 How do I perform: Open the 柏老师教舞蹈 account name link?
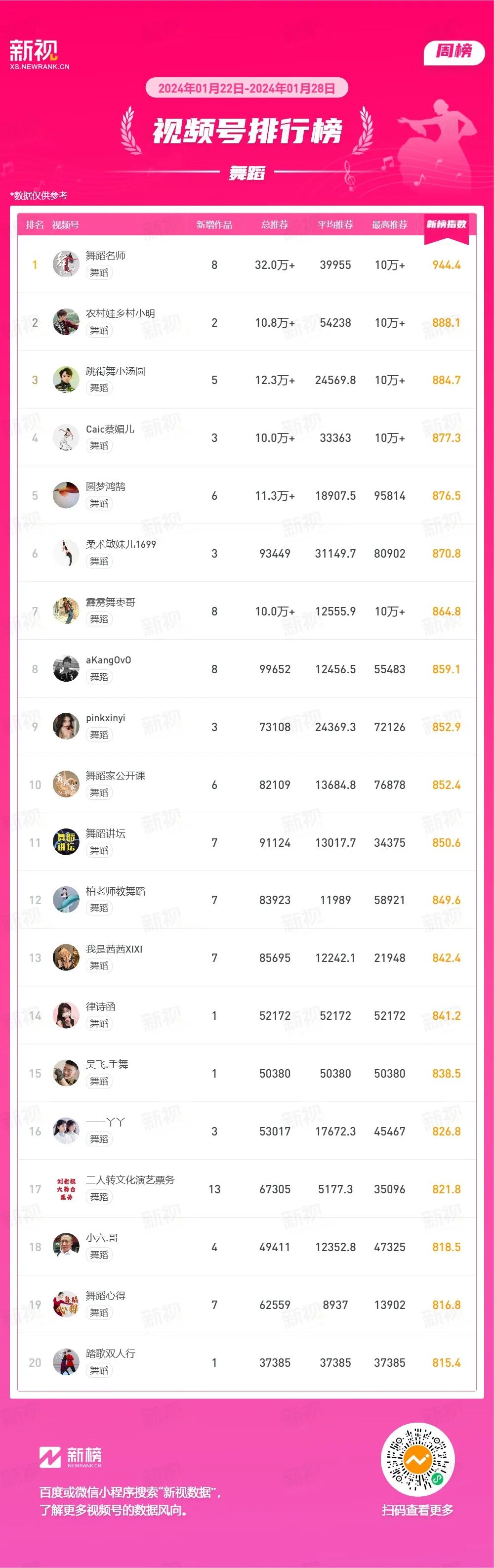tap(116, 891)
